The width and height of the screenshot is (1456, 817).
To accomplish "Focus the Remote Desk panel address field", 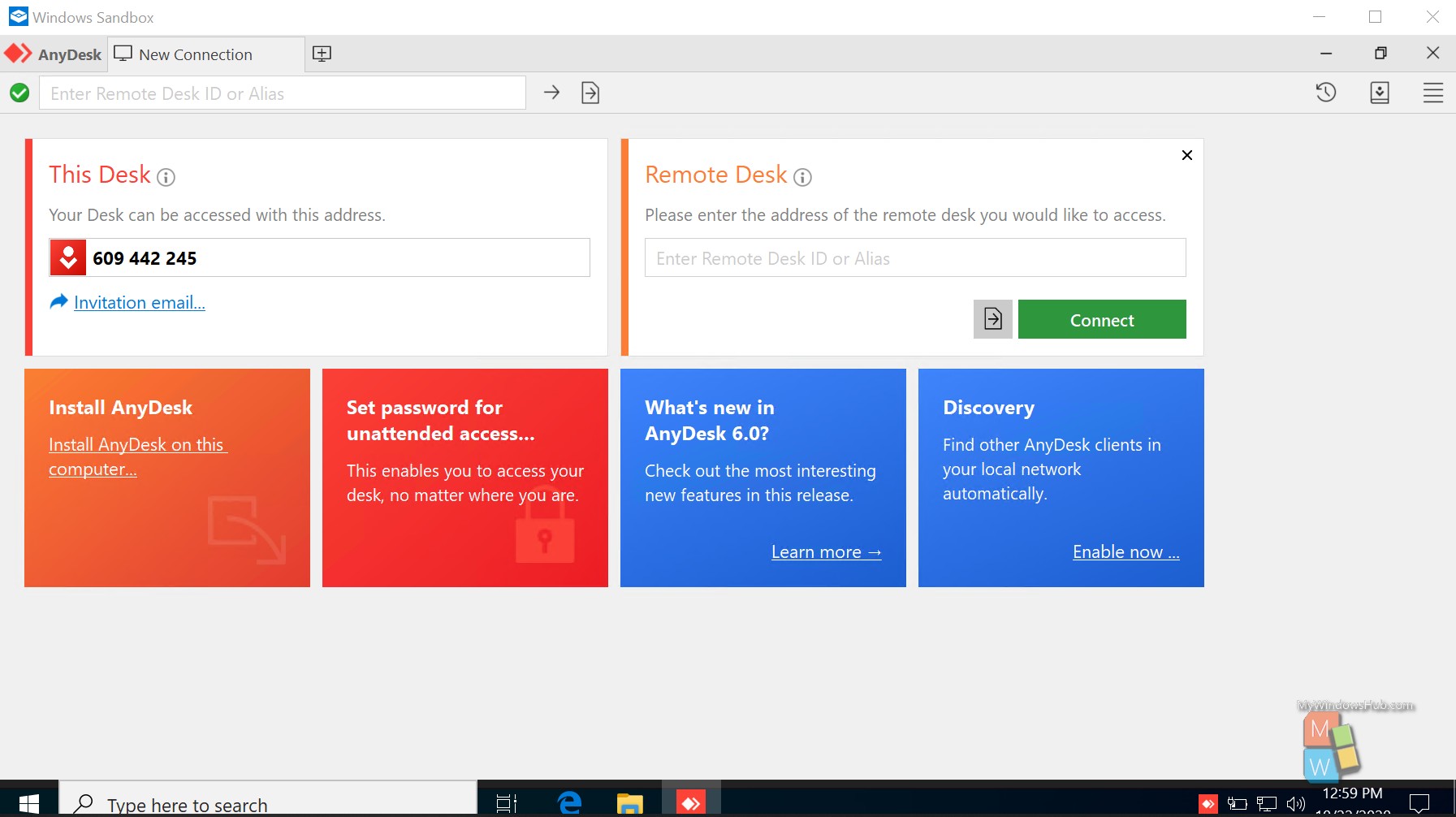I will [x=915, y=257].
